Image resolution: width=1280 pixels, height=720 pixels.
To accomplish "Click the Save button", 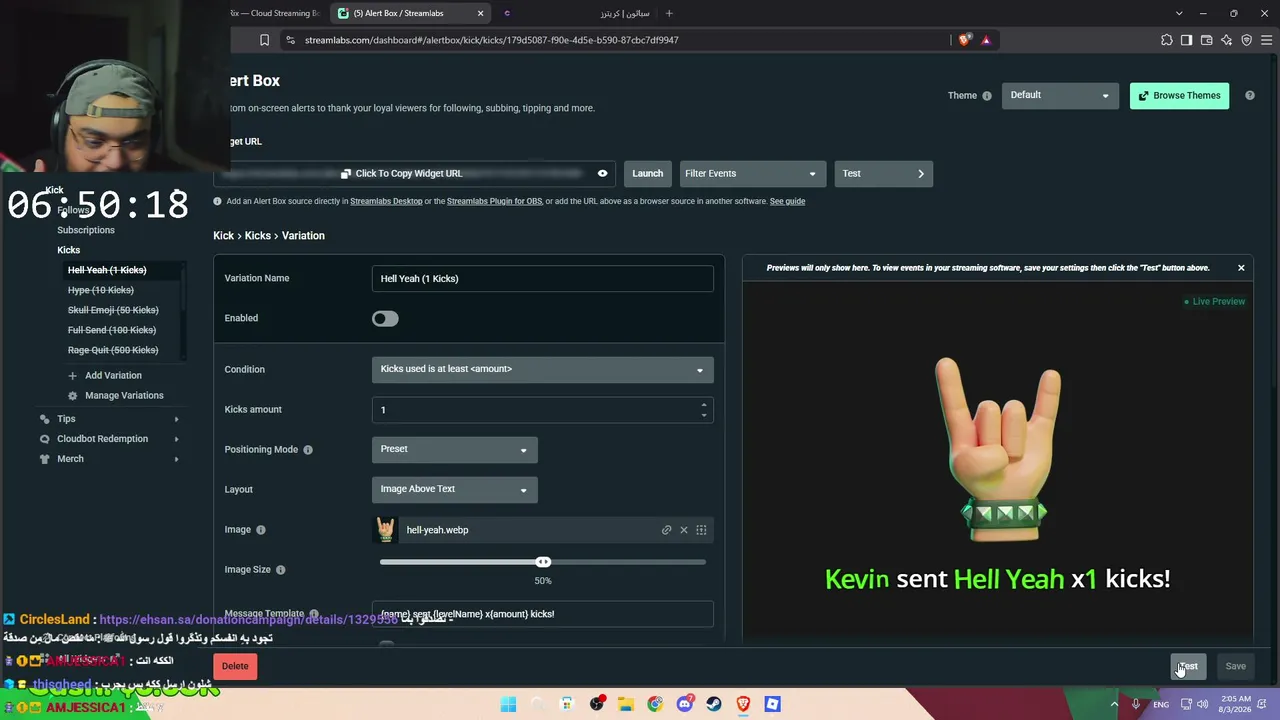I will (x=1236, y=666).
